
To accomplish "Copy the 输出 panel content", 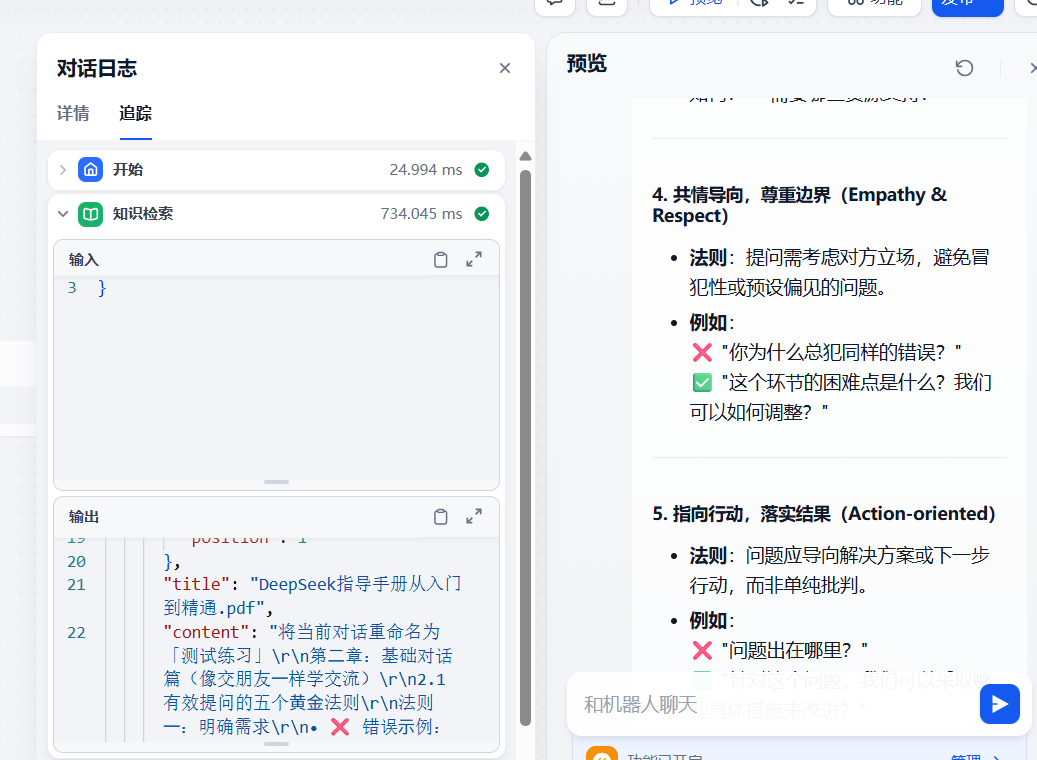I will (x=440, y=517).
